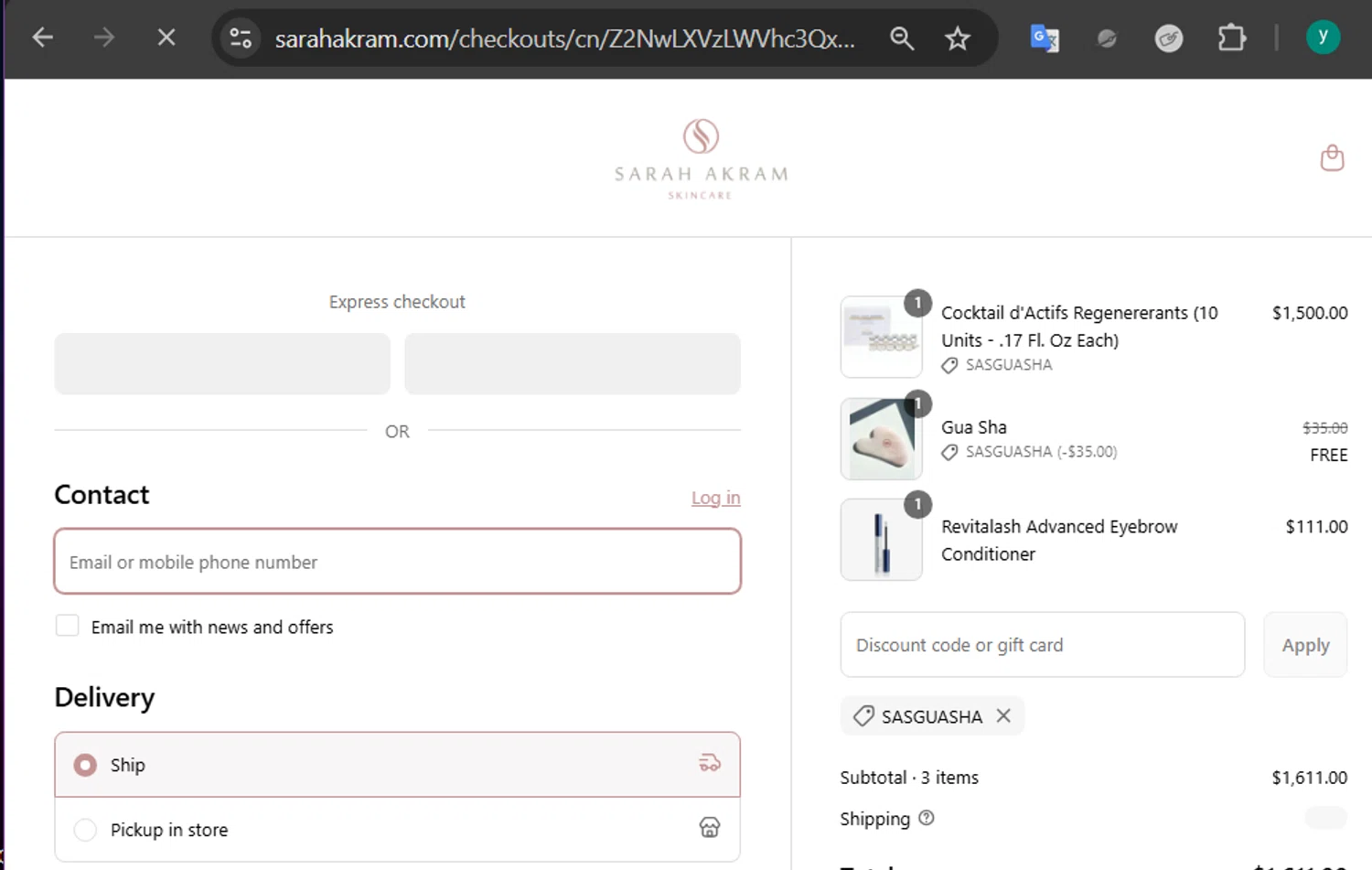Click the Sarah Akram Skincare logo
The height and width of the screenshot is (870, 1372).
(x=701, y=159)
